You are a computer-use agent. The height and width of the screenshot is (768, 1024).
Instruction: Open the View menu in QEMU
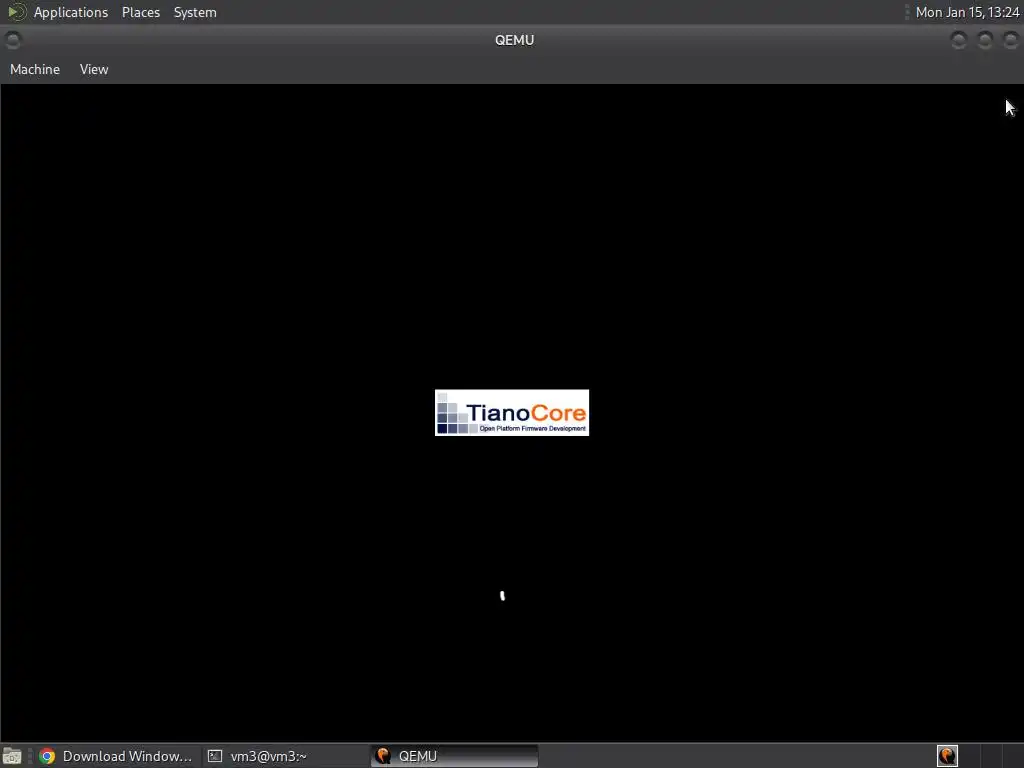[x=94, y=69]
